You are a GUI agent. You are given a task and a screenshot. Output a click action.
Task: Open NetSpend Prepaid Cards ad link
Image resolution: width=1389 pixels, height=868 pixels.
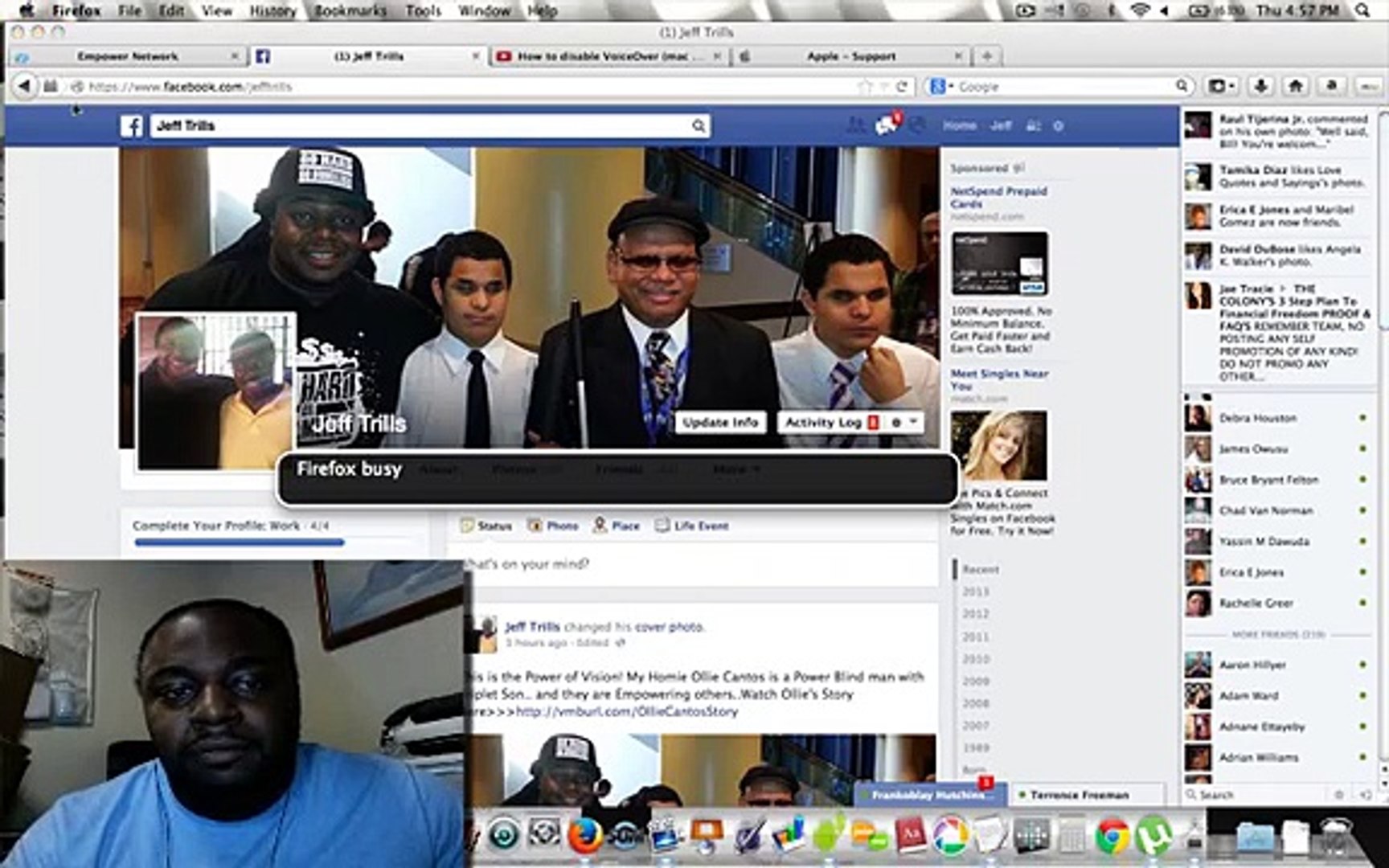click(x=998, y=198)
